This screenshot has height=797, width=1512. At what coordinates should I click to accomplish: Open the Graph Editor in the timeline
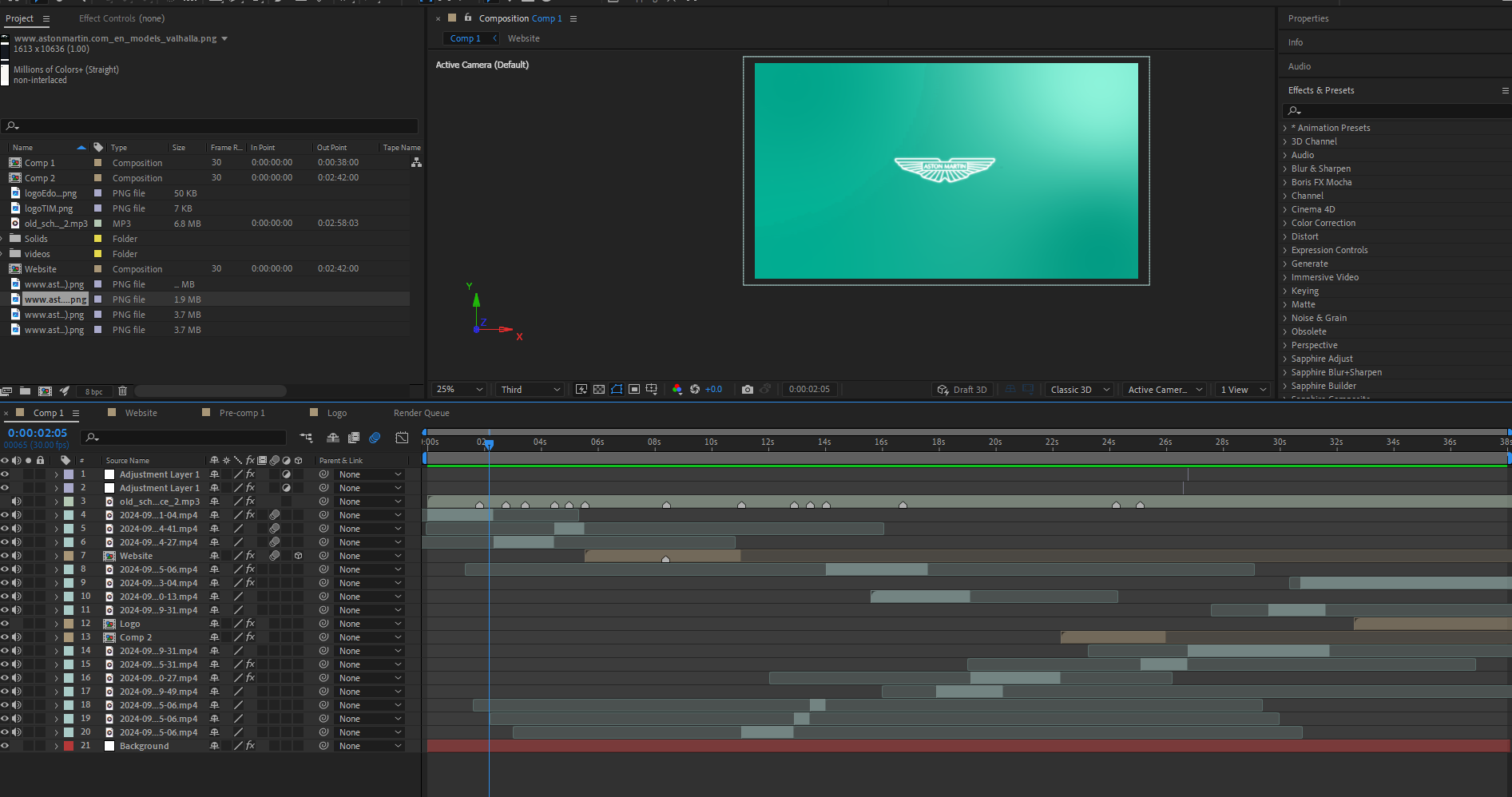[402, 438]
